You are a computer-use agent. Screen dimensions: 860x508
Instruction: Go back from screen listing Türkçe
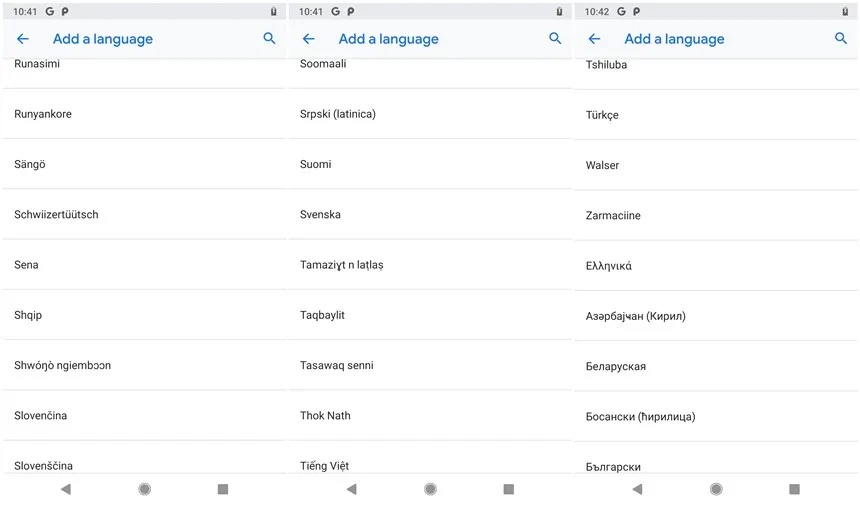tap(595, 39)
